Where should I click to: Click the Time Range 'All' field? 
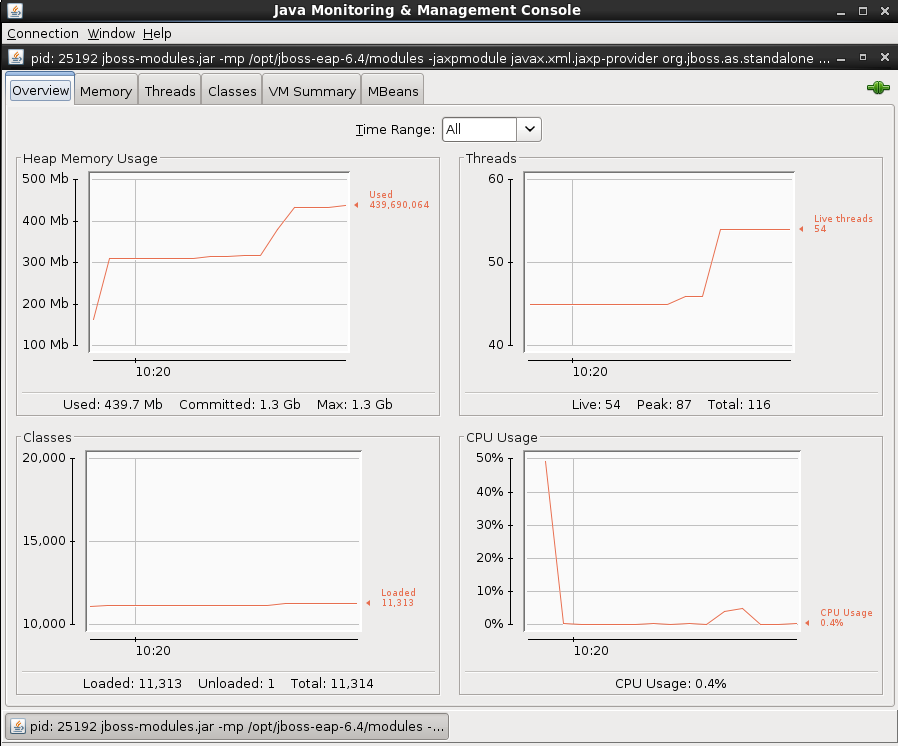tap(479, 129)
